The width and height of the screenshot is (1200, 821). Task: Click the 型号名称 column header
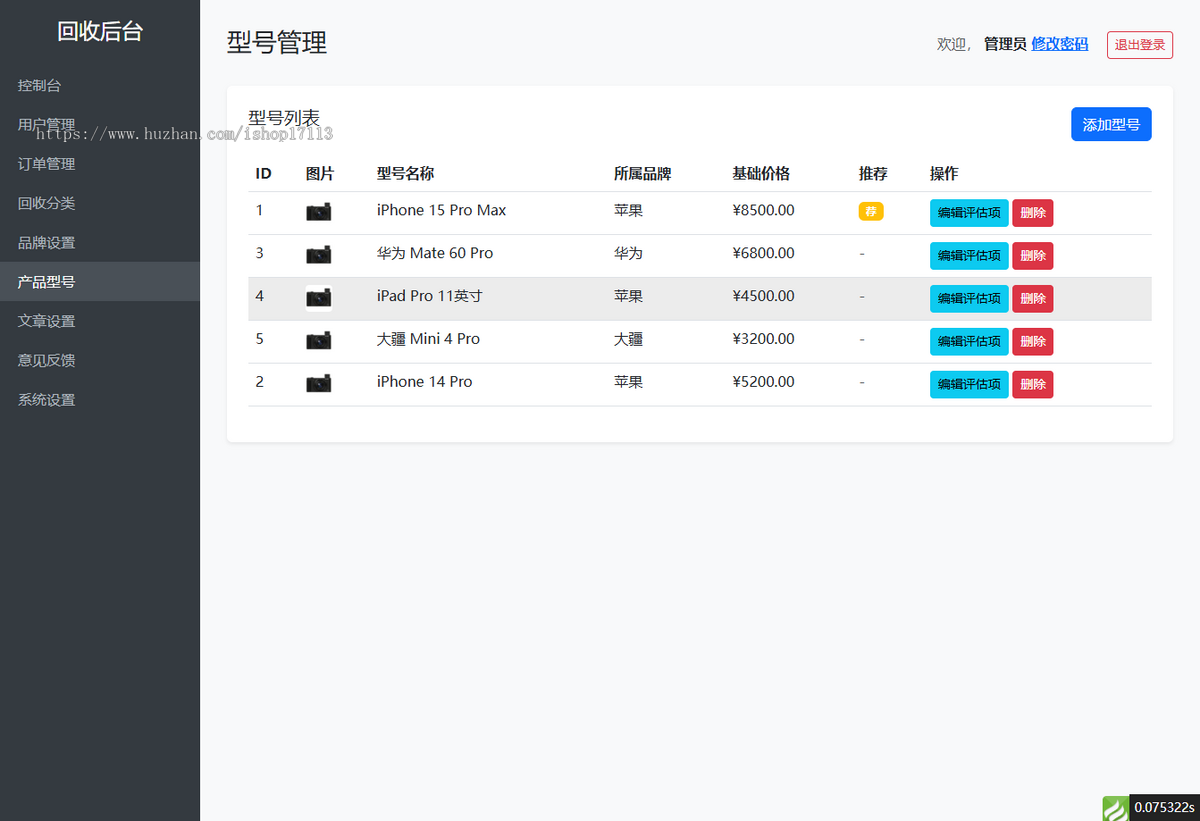click(x=405, y=173)
